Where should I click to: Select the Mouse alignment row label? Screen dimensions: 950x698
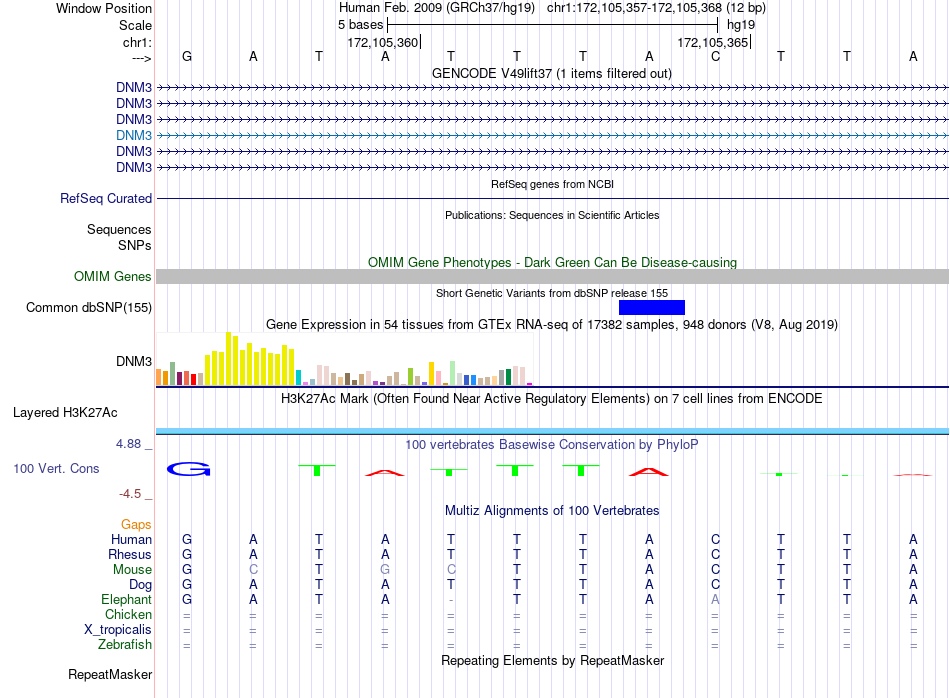[132, 570]
